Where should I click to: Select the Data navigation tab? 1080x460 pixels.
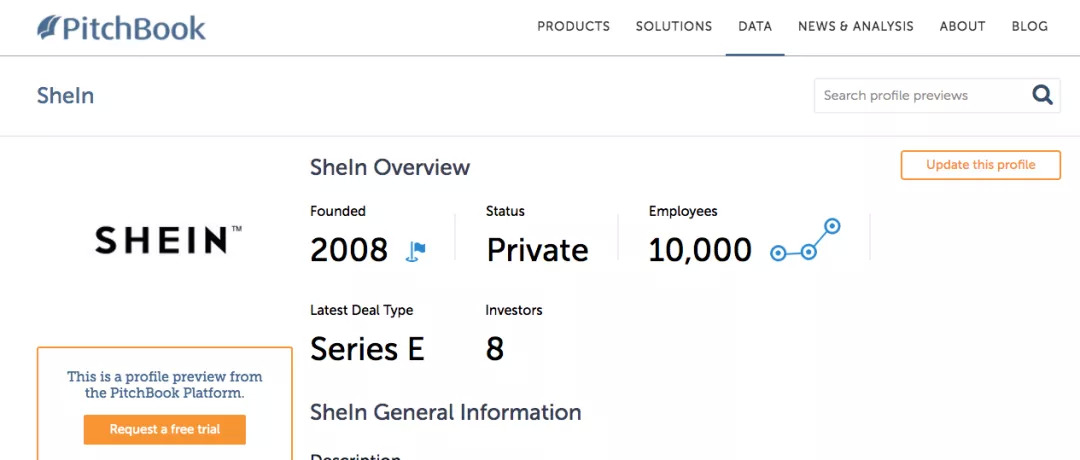point(755,27)
